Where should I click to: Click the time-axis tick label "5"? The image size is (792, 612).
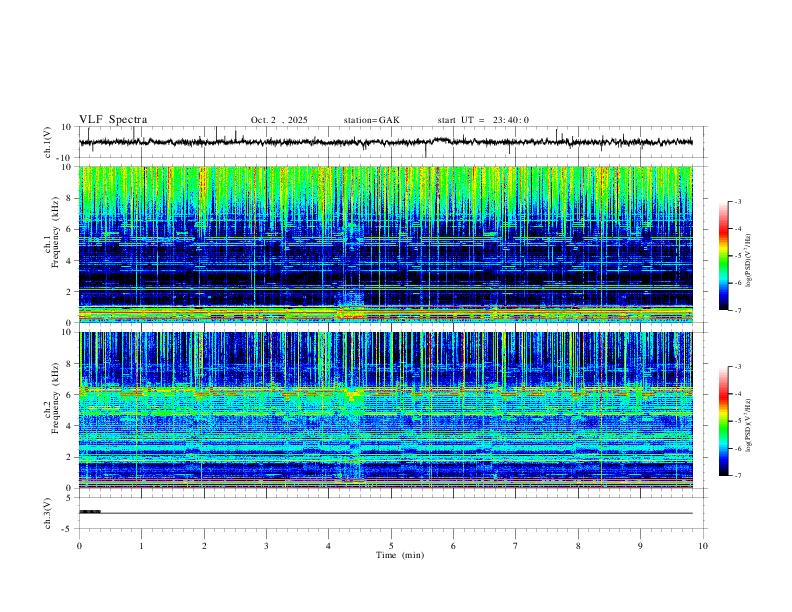[x=391, y=546]
